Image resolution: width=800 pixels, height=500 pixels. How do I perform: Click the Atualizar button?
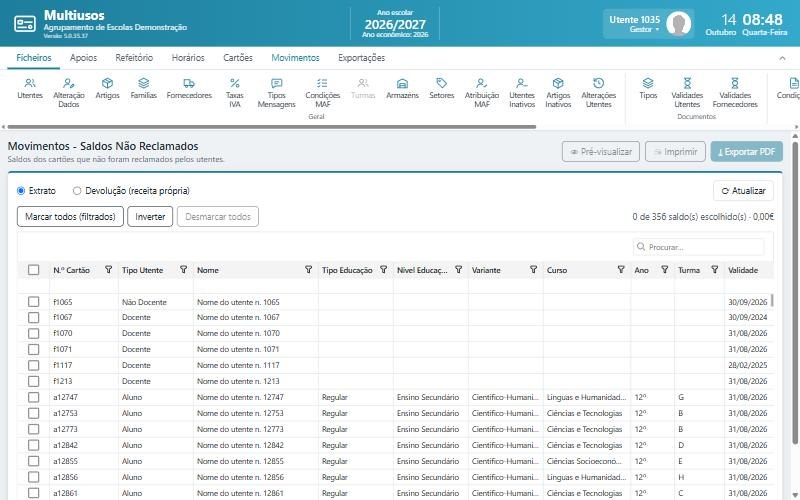pos(743,191)
